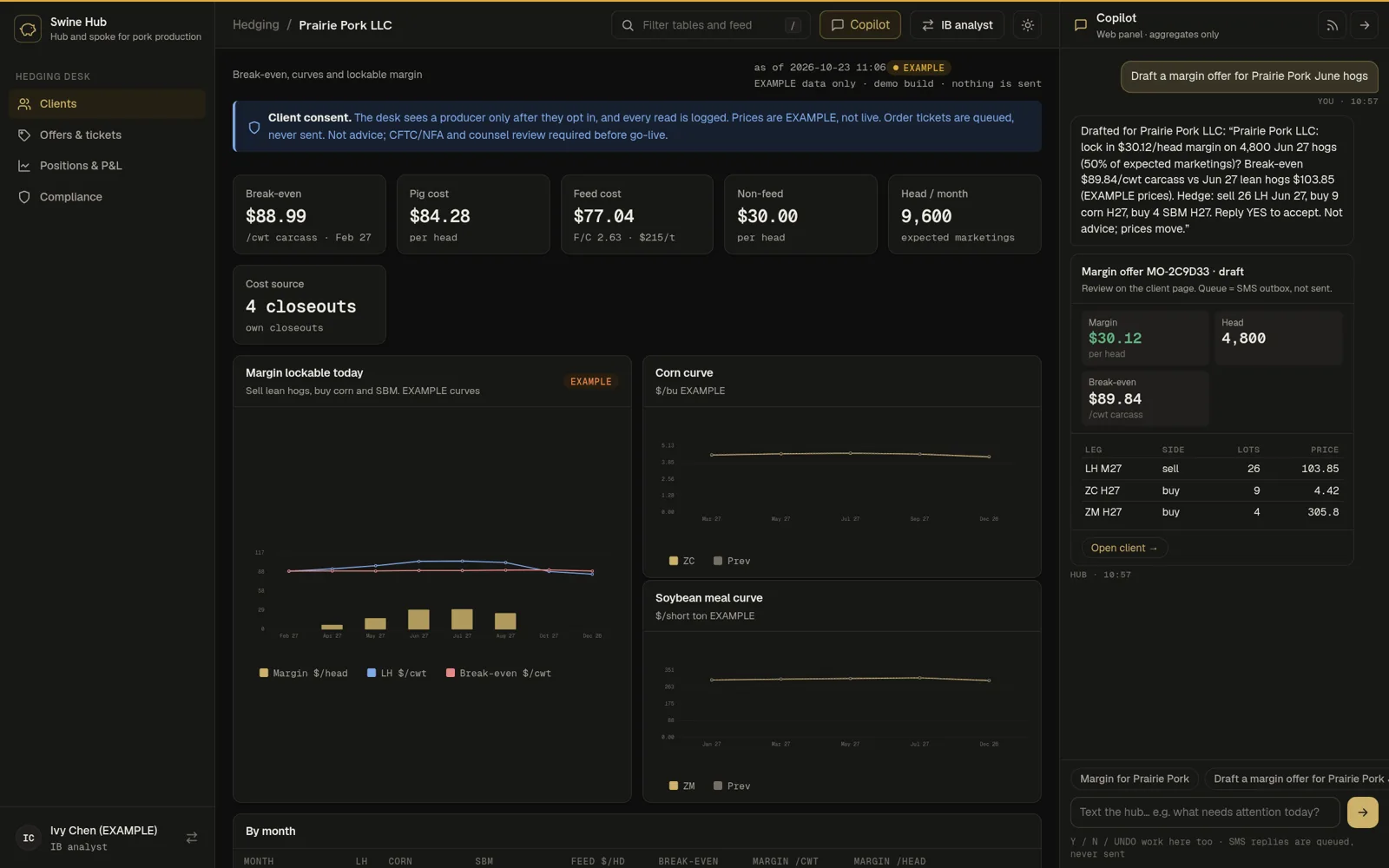Screen dimensions: 1389x868
Task: Pick the Draft a margin offer suggestion chip
Action: [x=1297, y=779]
